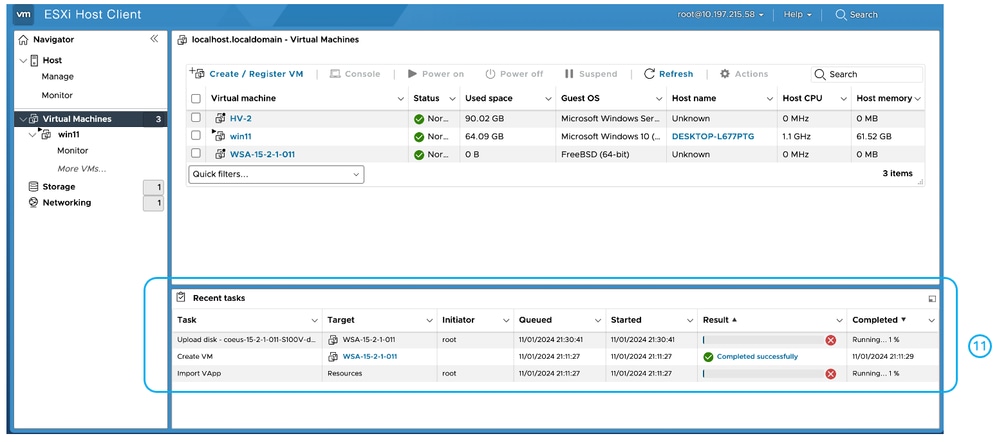Viewport: 999px width, 442px height.
Task: Open the Status column dropdown arrow
Action: 452,99
